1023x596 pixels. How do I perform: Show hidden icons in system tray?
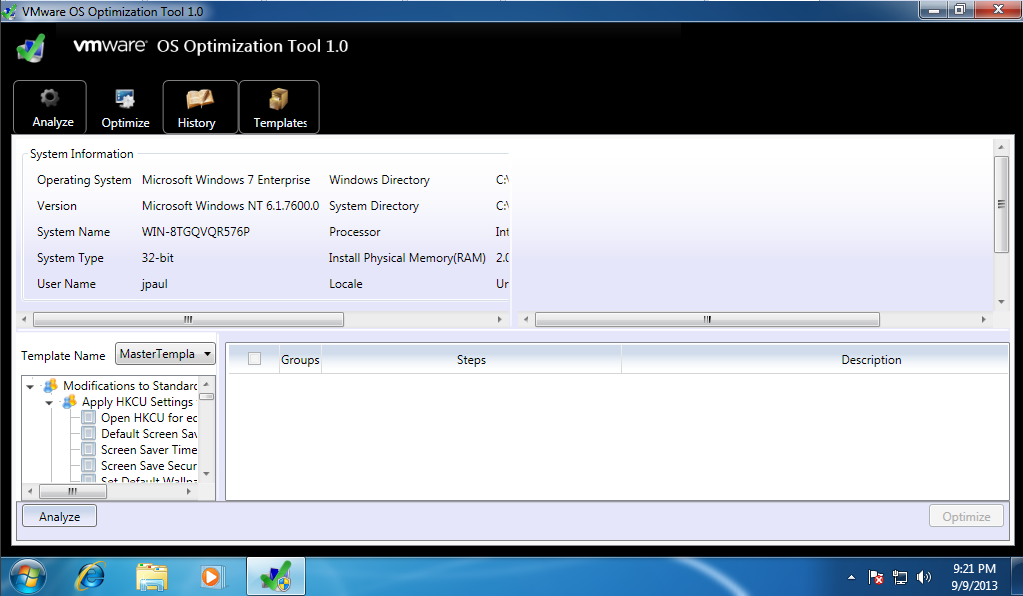(x=851, y=577)
